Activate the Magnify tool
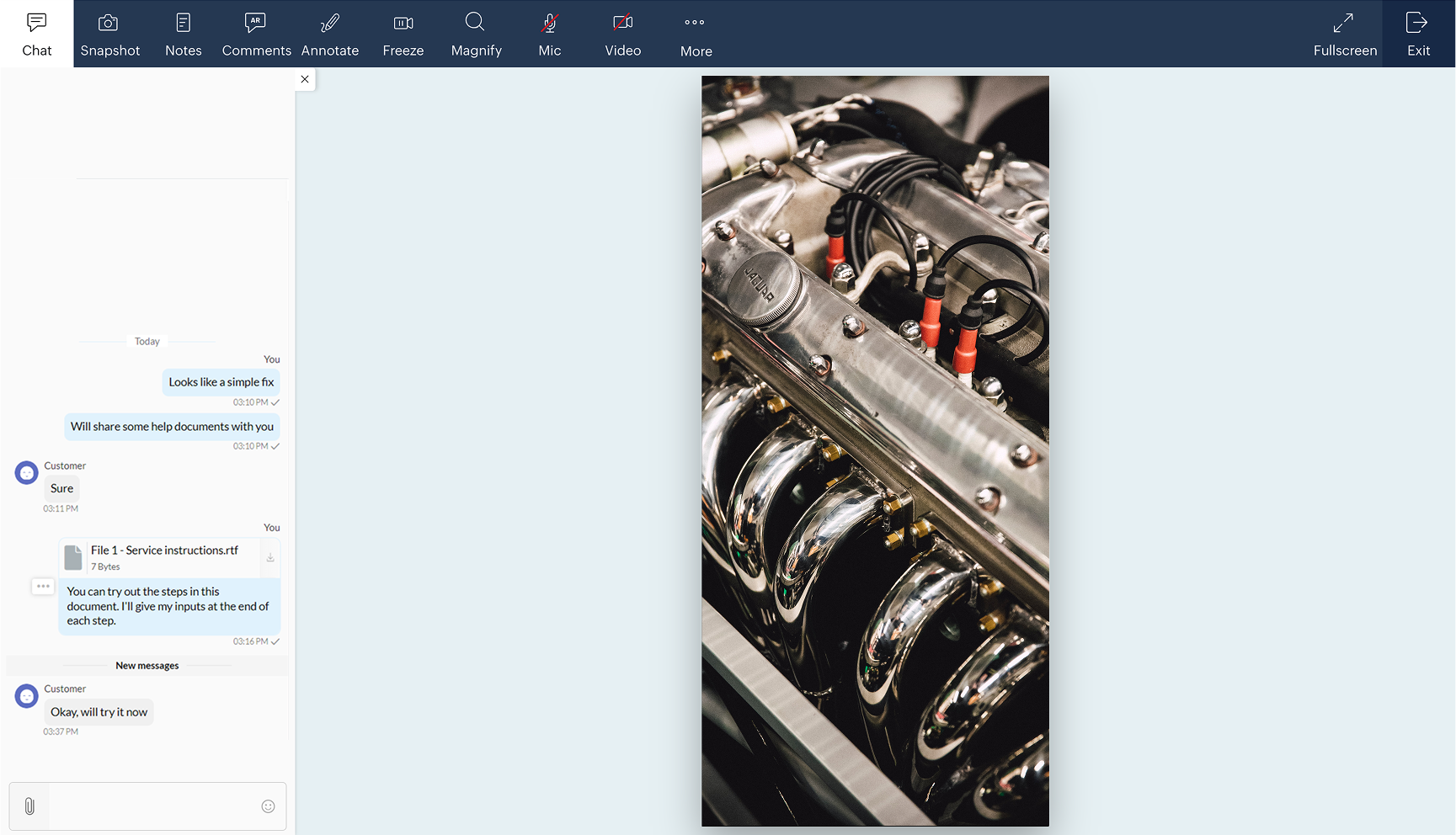This screenshot has height=835, width=1456. click(x=477, y=34)
